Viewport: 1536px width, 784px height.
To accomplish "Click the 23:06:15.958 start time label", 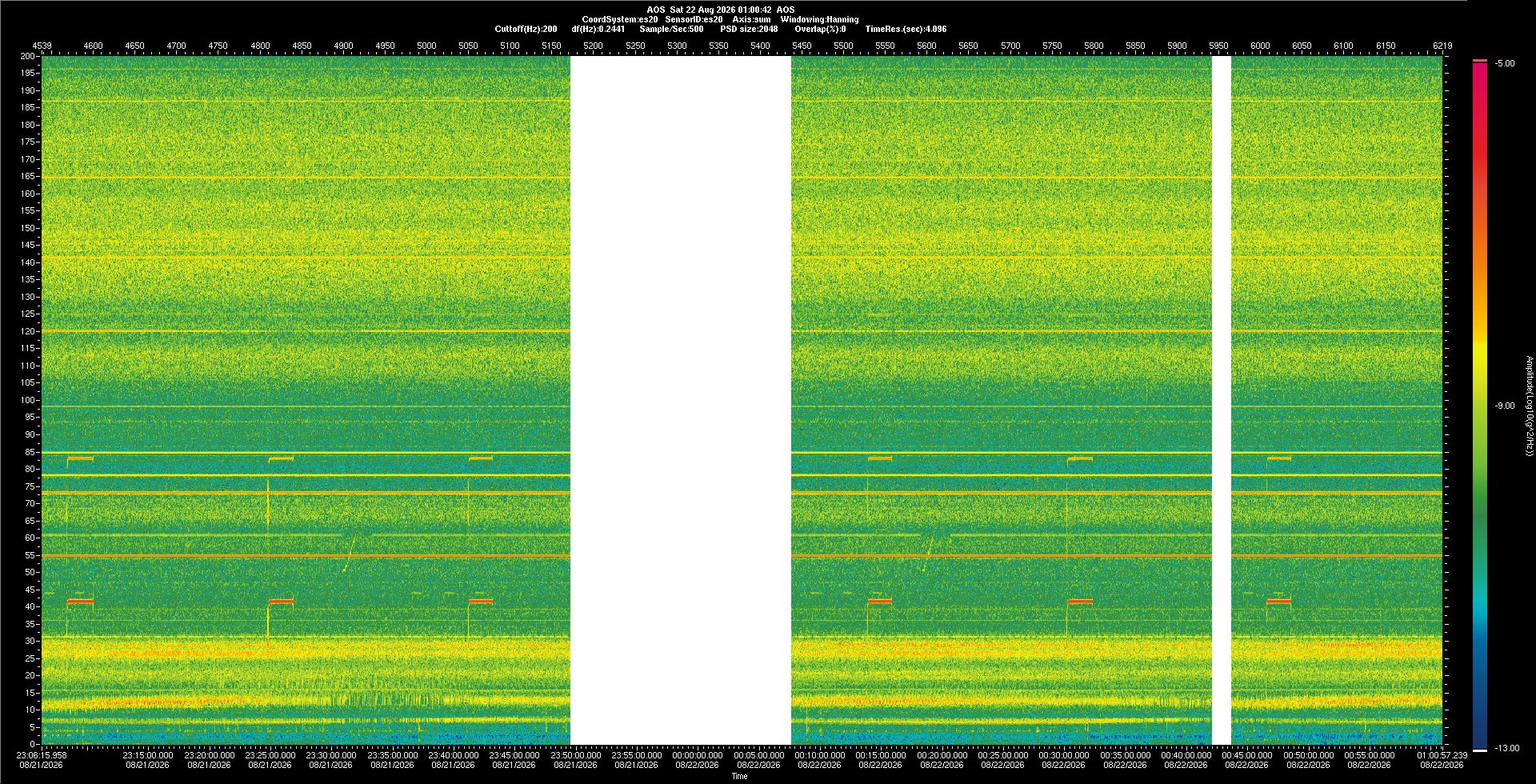I will pyautogui.click(x=42, y=755).
